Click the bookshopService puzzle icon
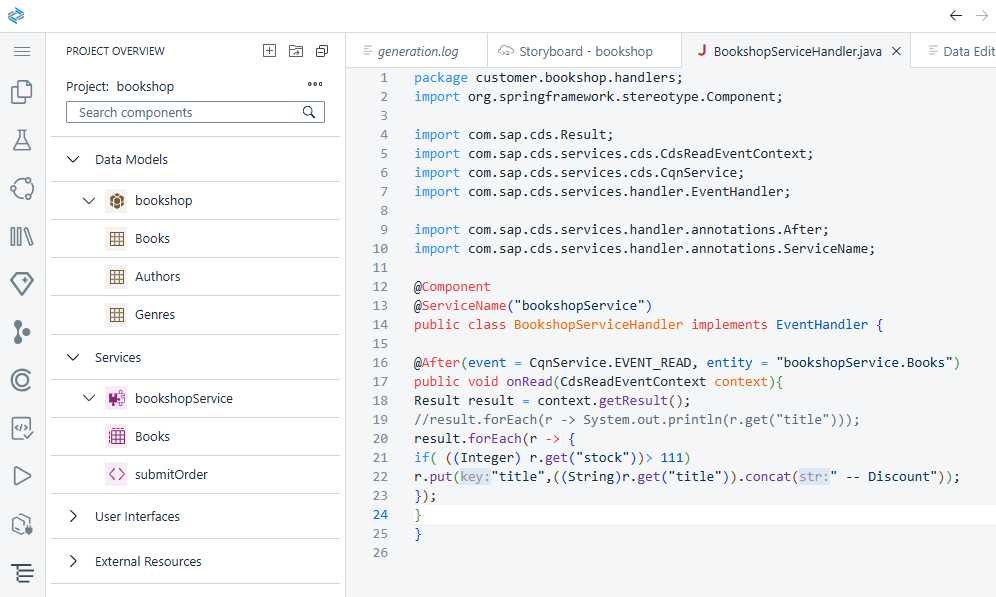996x597 pixels. [x=116, y=399]
